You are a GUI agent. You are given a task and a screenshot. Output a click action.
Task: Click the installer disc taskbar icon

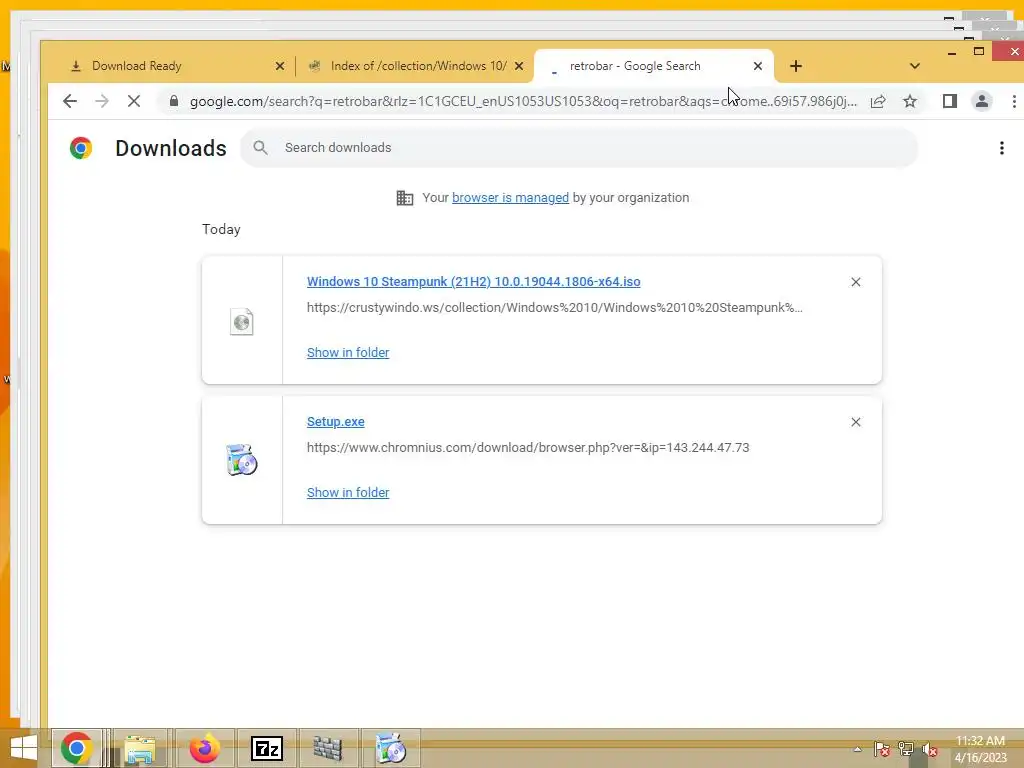tap(391, 748)
